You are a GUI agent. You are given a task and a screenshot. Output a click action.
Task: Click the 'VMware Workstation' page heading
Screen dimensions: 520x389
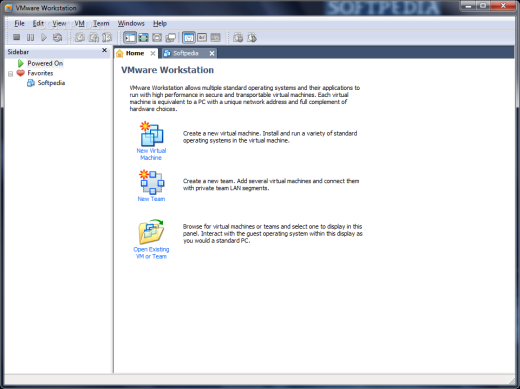coord(167,70)
